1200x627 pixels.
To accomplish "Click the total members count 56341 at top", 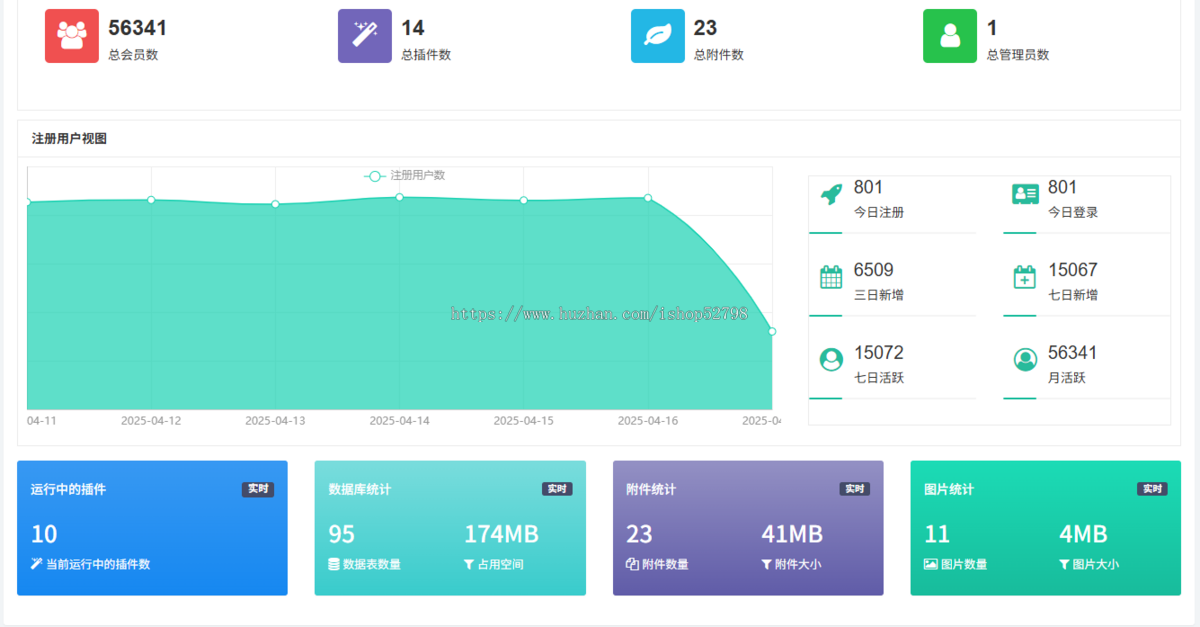I will pos(138,28).
